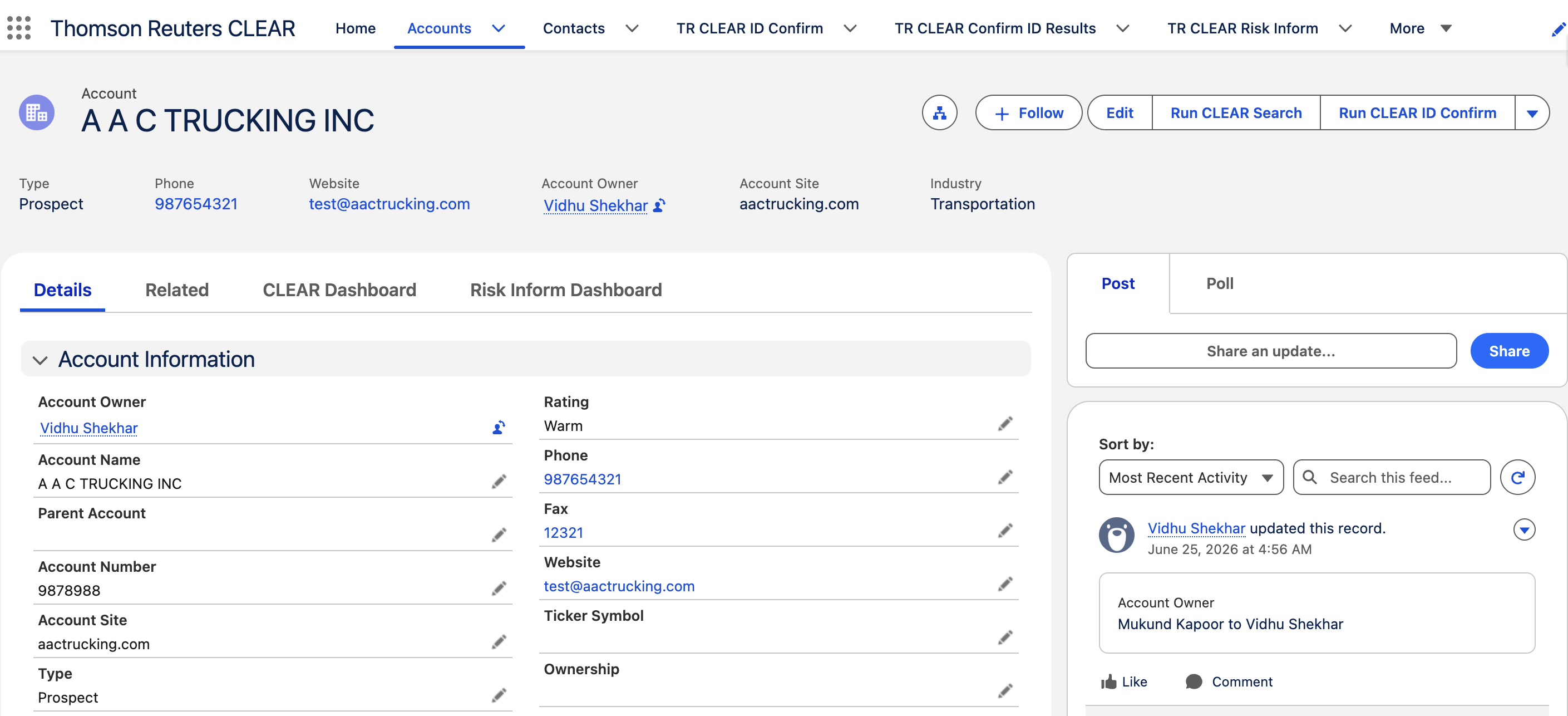Go to the Home tab

(x=356, y=28)
